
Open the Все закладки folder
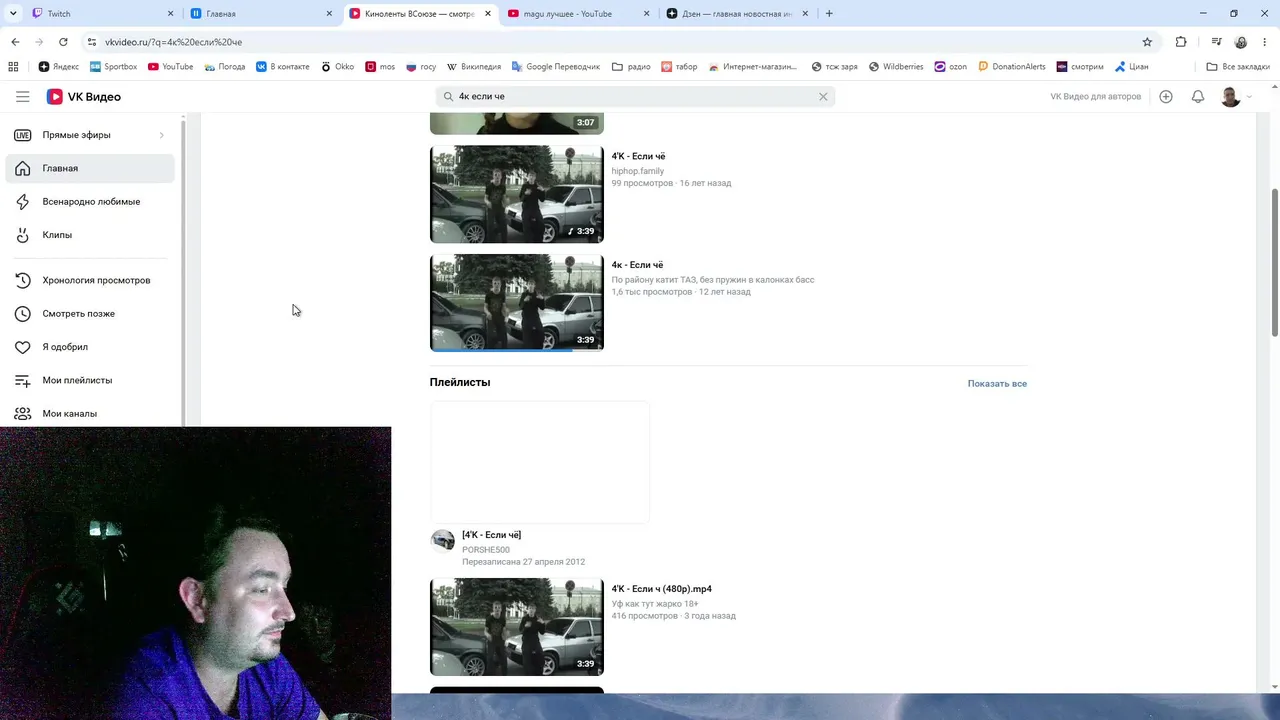click(1238, 67)
